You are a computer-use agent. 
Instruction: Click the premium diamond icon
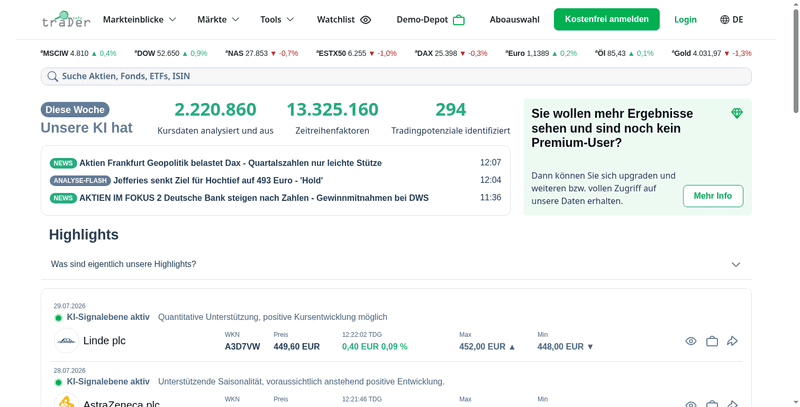[737, 113]
